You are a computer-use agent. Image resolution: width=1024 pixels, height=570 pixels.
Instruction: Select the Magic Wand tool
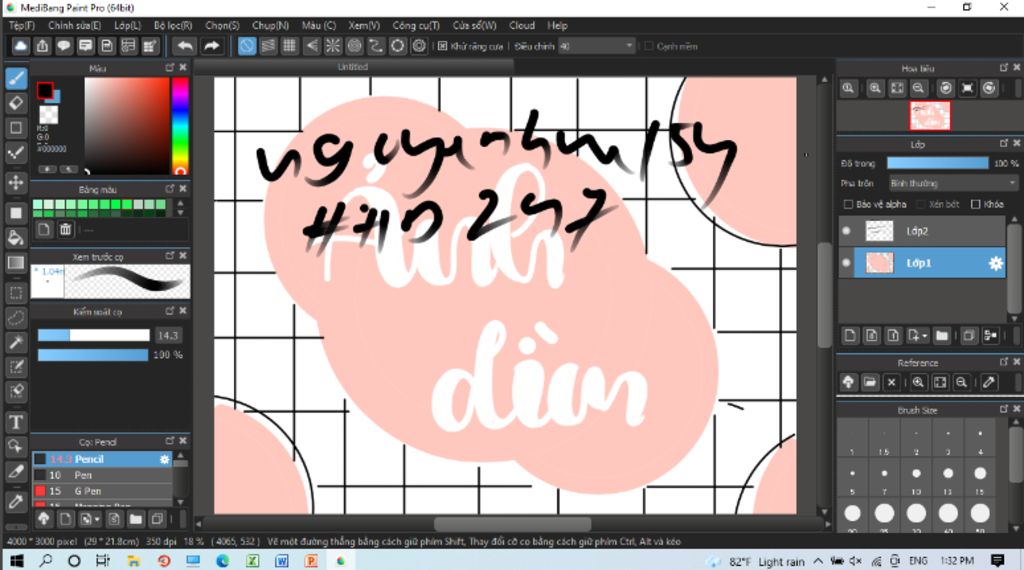point(16,342)
